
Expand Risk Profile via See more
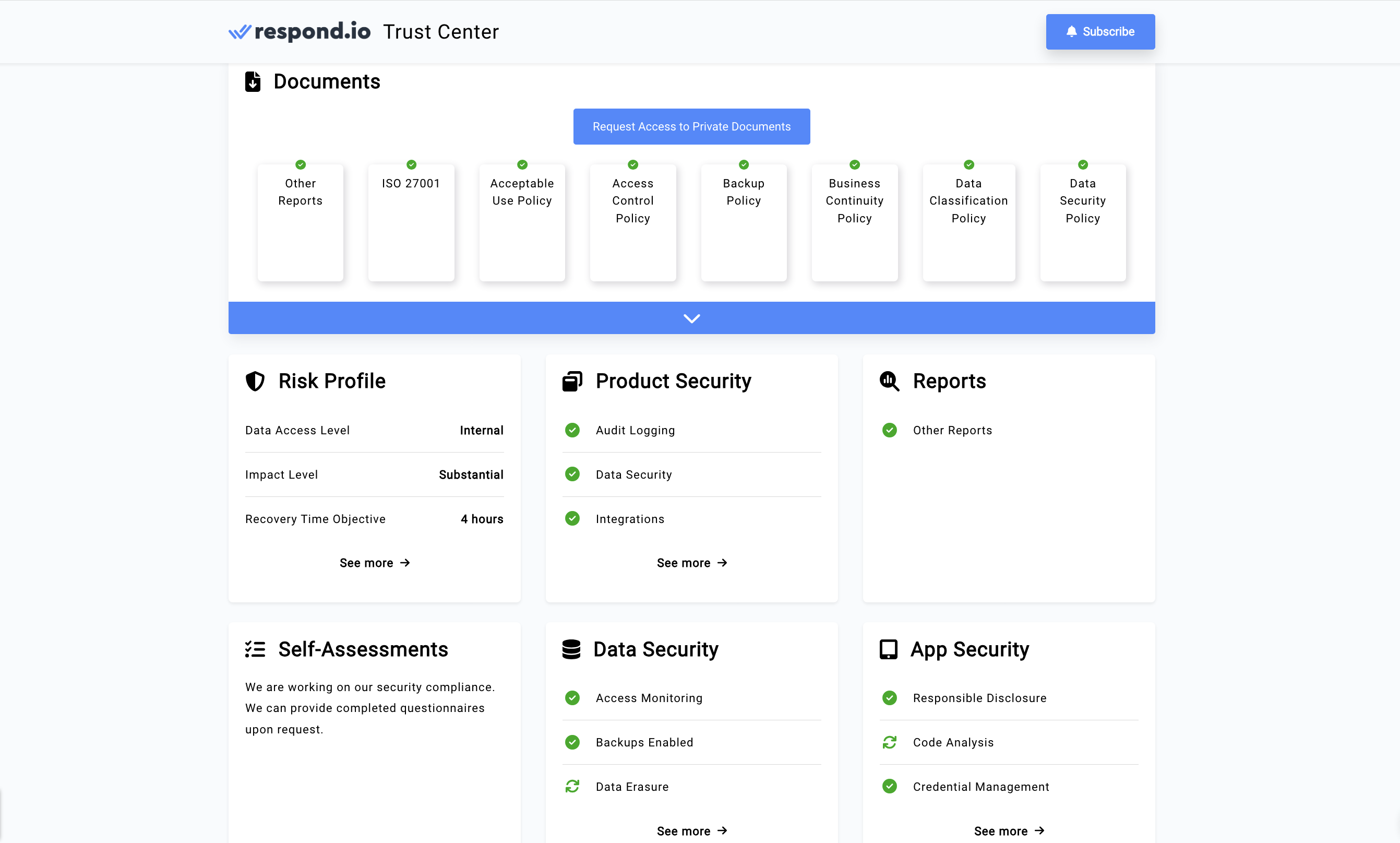[x=374, y=563]
